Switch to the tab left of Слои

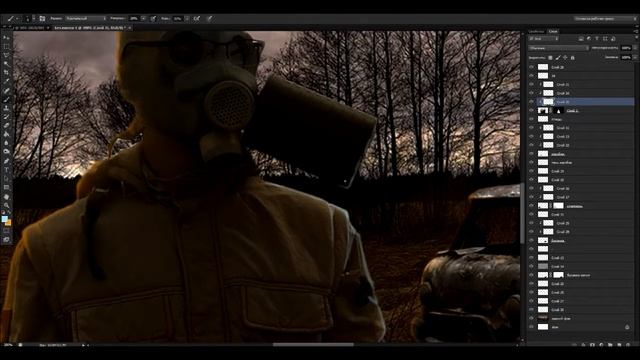tap(537, 31)
